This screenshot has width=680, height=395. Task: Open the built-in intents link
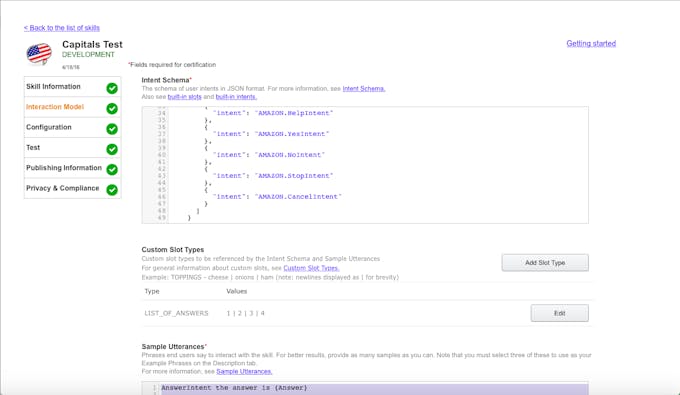coord(236,97)
